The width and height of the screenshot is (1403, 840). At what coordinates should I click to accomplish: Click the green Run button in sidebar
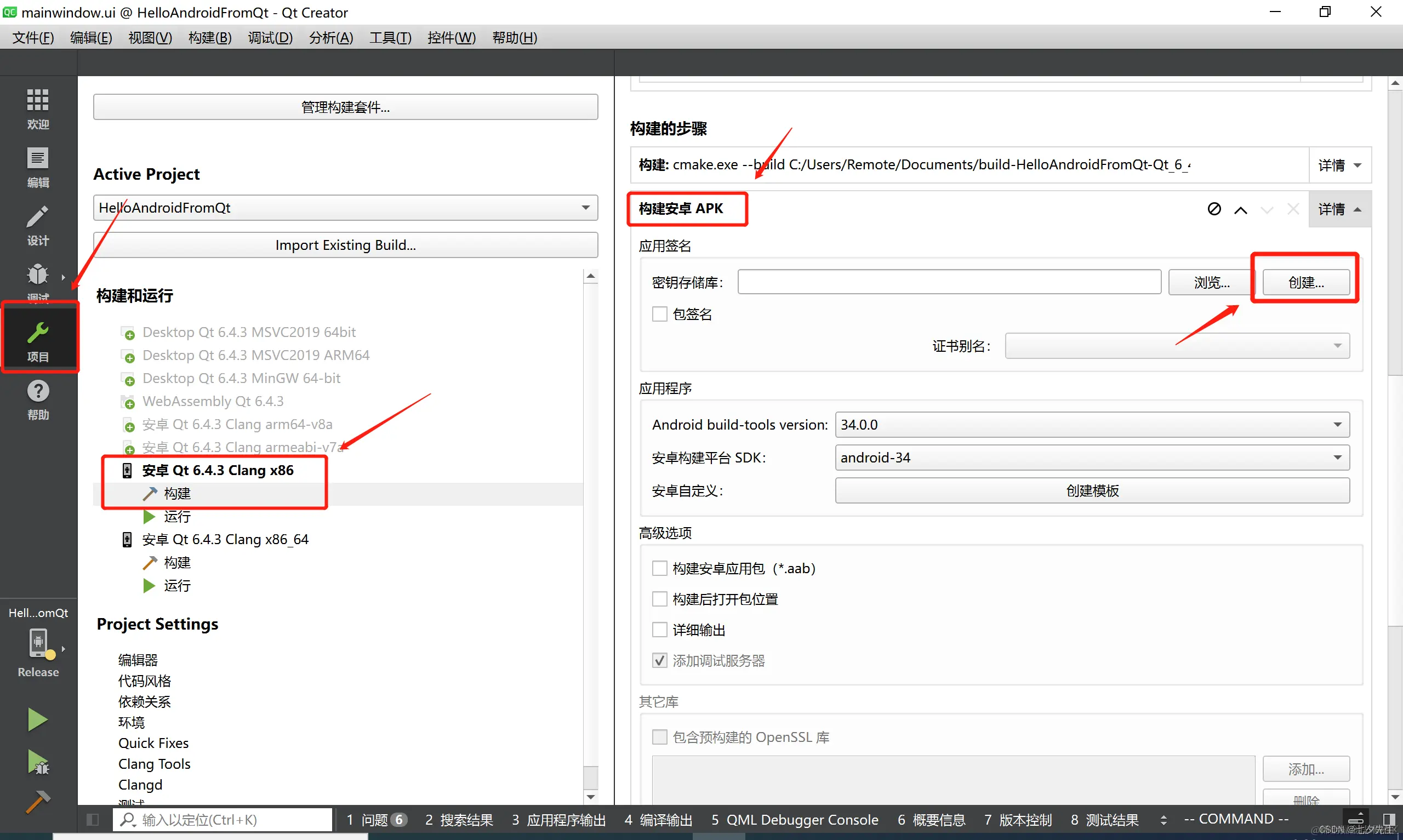click(x=37, y=719)
